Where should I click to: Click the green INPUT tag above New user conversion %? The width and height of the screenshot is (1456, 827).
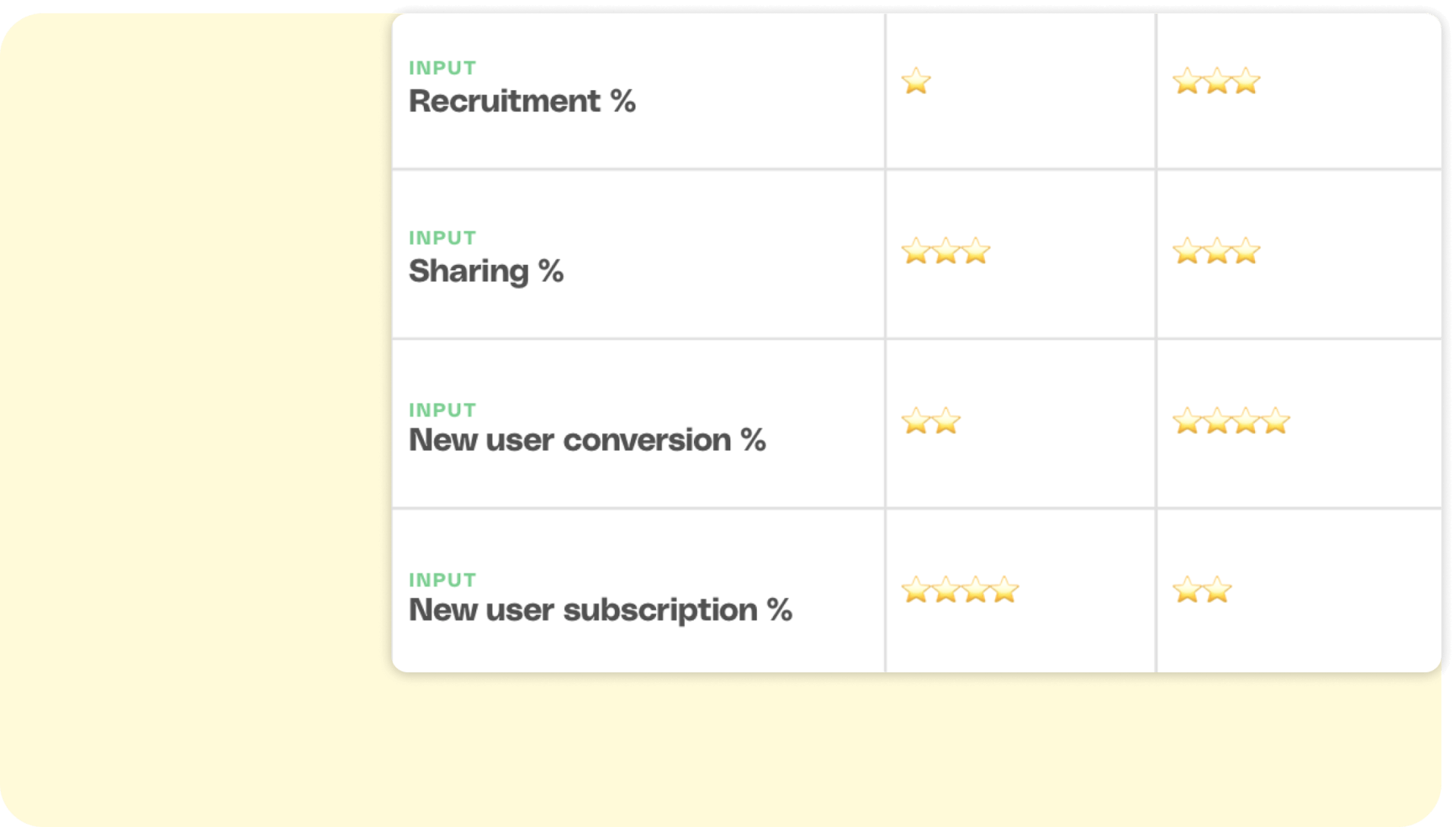click(x=442, y=409)
